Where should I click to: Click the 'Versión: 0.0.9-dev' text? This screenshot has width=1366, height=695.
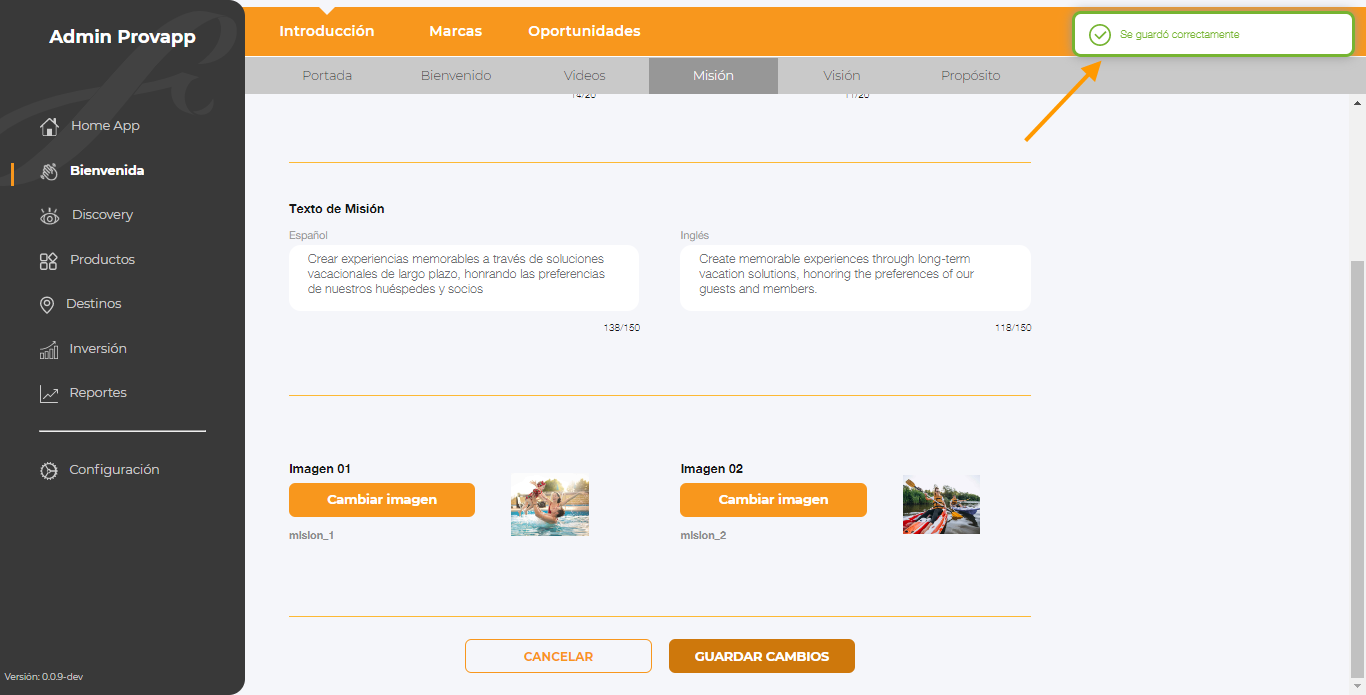pyautogui.click(x=44, y=677)
